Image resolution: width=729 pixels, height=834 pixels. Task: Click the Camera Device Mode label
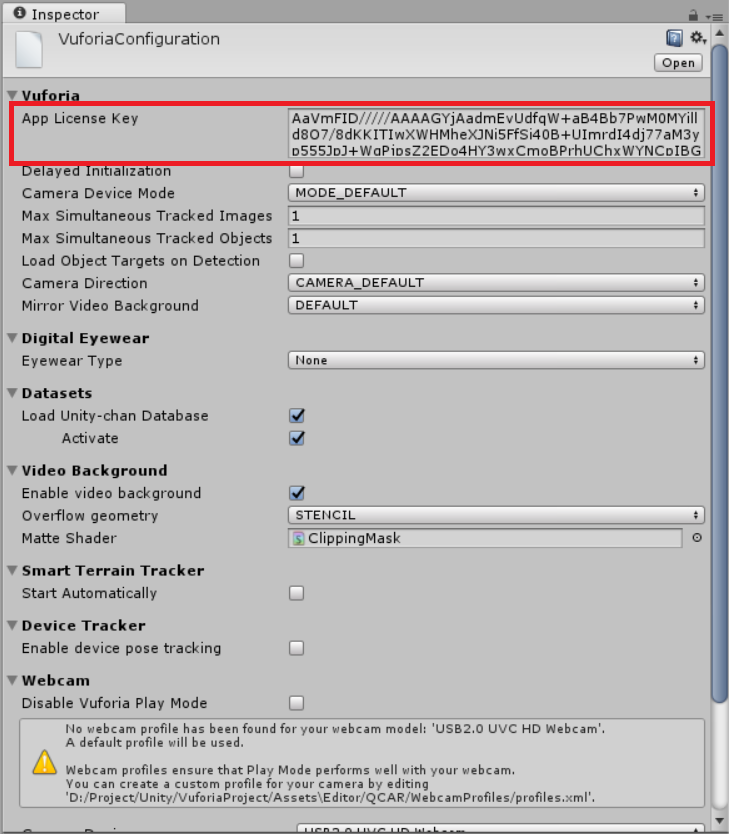tap(98, 193)
